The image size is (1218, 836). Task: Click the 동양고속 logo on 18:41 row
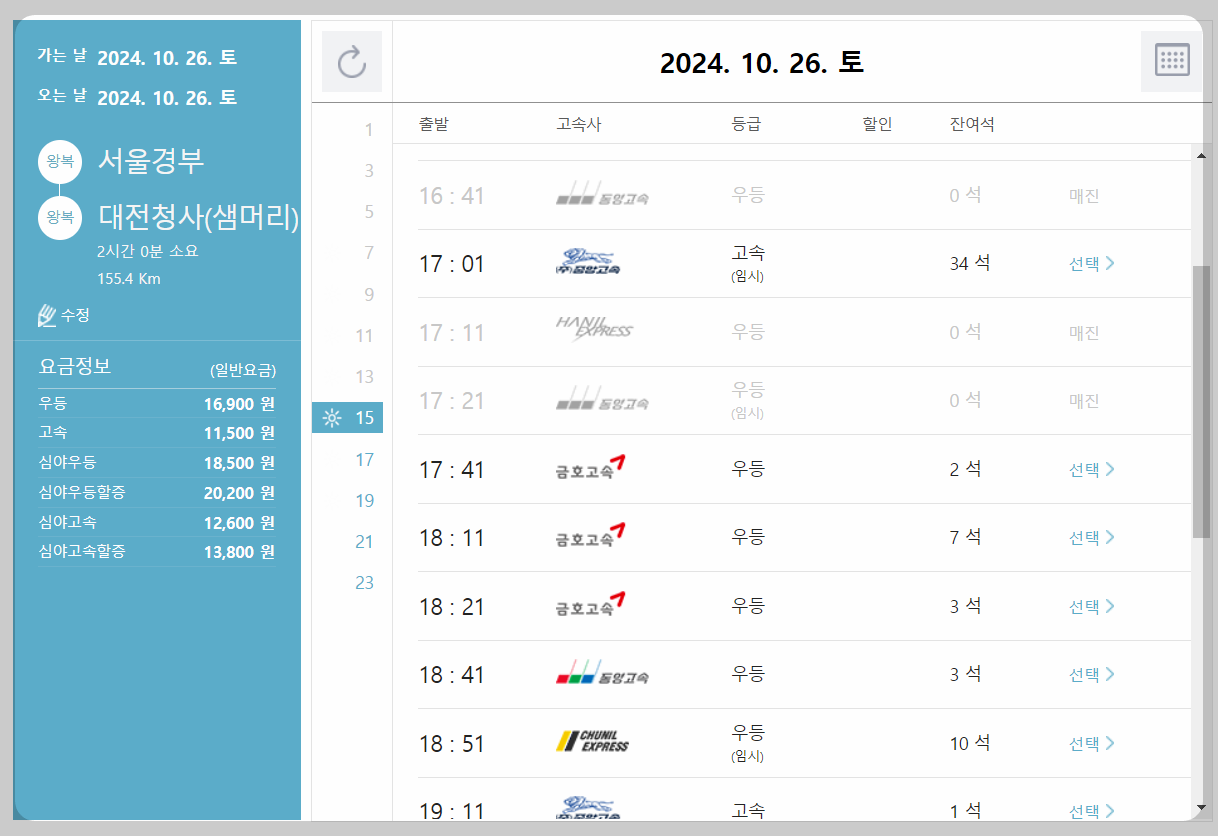602,673
